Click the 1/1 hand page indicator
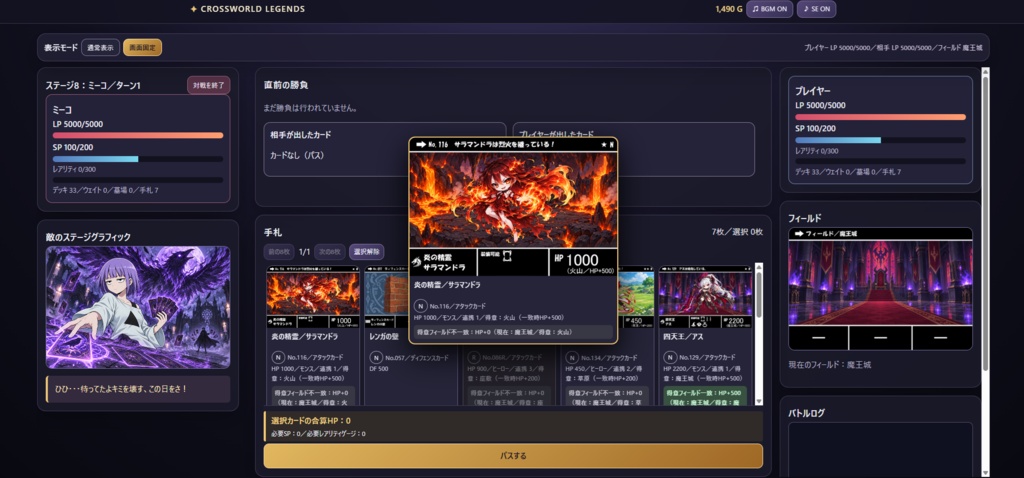Image resolution: width=1024 pixels, height=478 pixels. [x=304, y=252]
